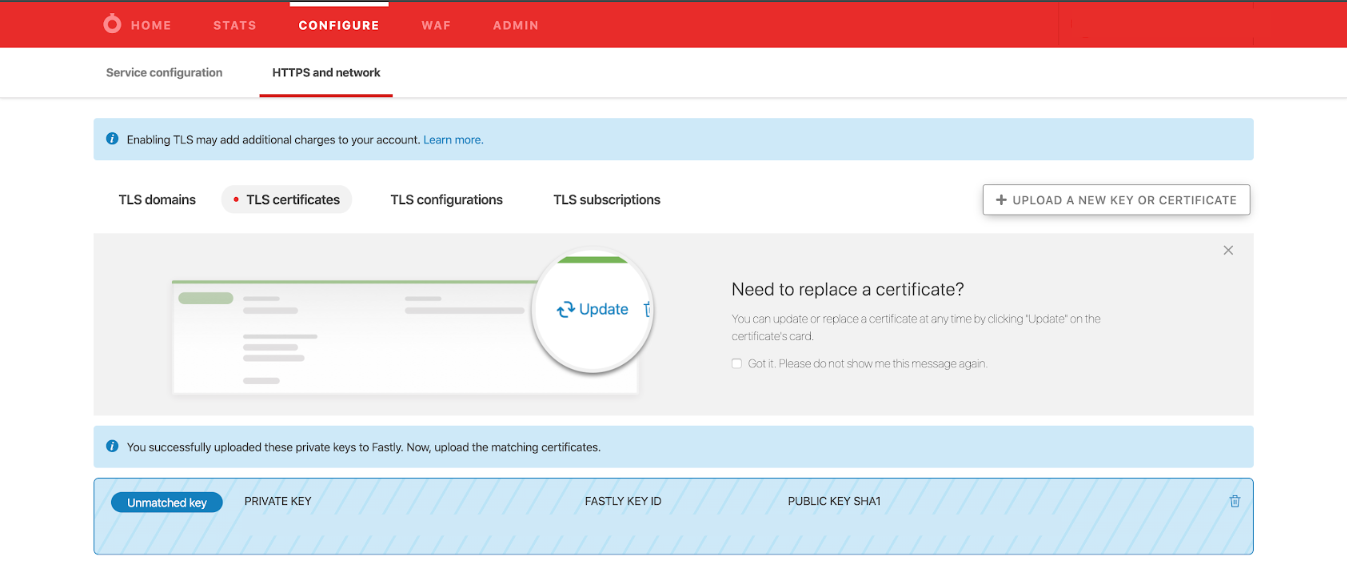Viewport: 1348px width, 566px height.
Task: Dismiss the replace certificate message
Action: tap(1228, 250)
